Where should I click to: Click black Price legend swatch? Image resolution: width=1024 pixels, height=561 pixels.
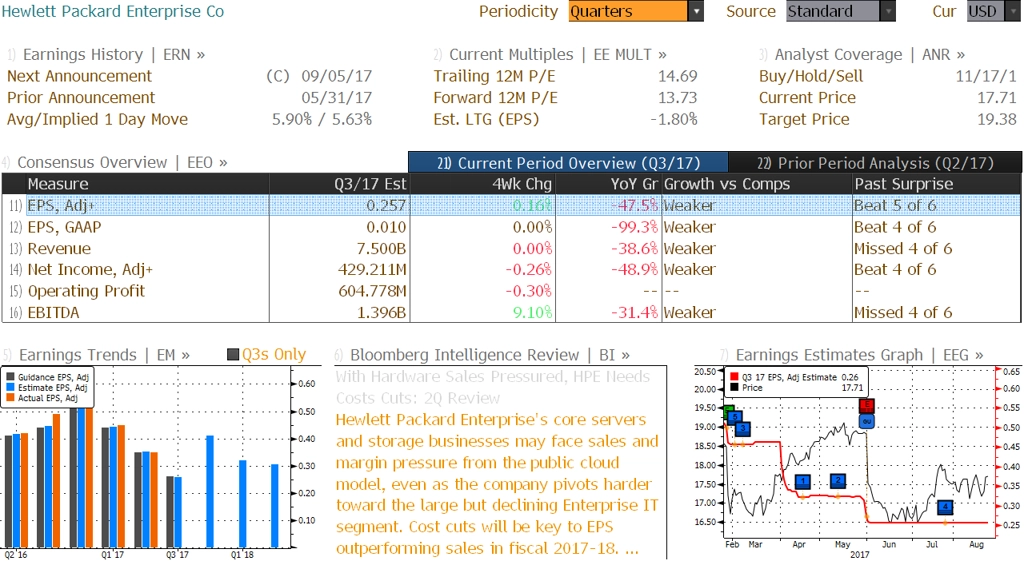pos(735,387)
